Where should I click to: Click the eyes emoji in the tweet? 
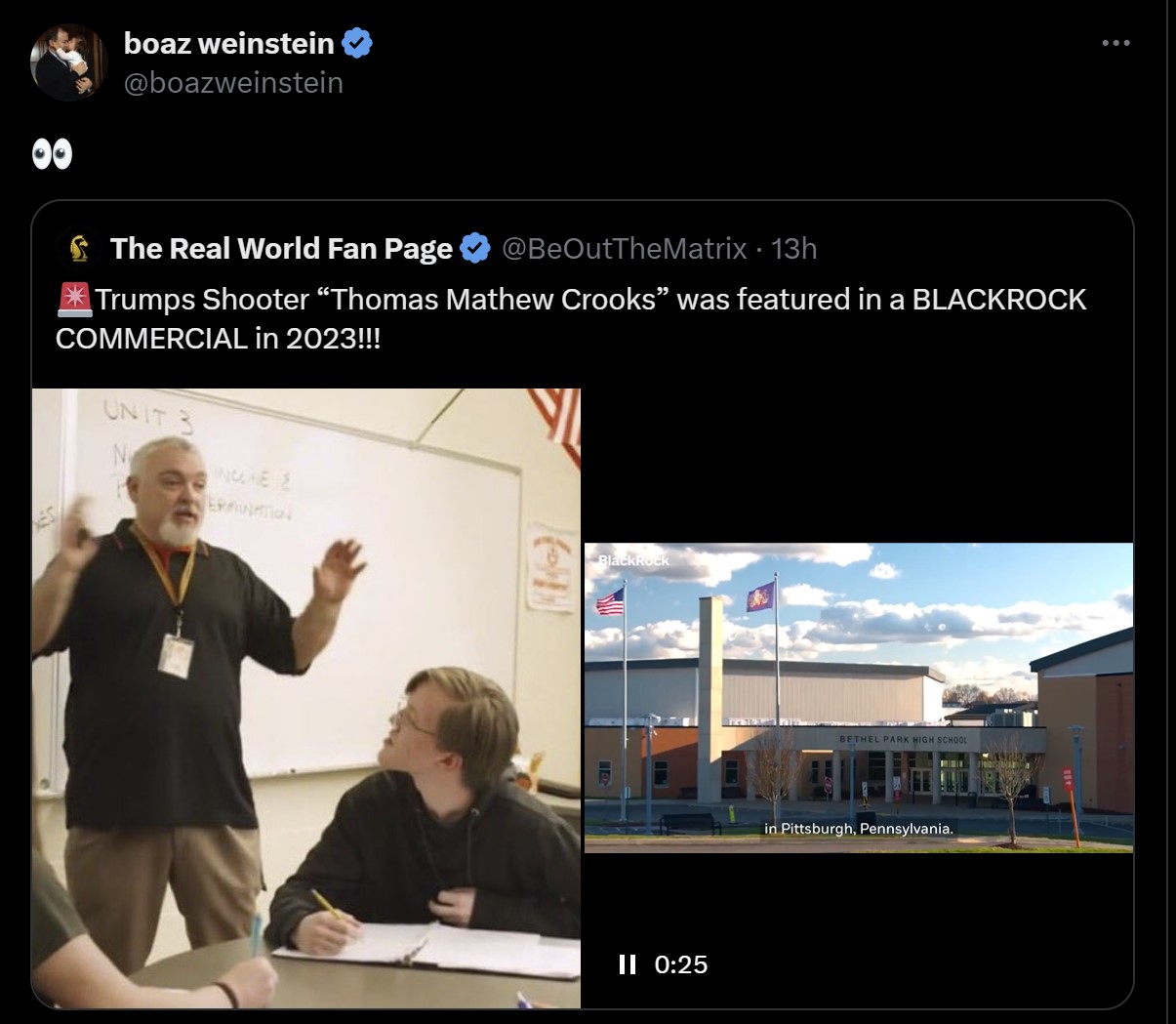(x=52, y=154)
